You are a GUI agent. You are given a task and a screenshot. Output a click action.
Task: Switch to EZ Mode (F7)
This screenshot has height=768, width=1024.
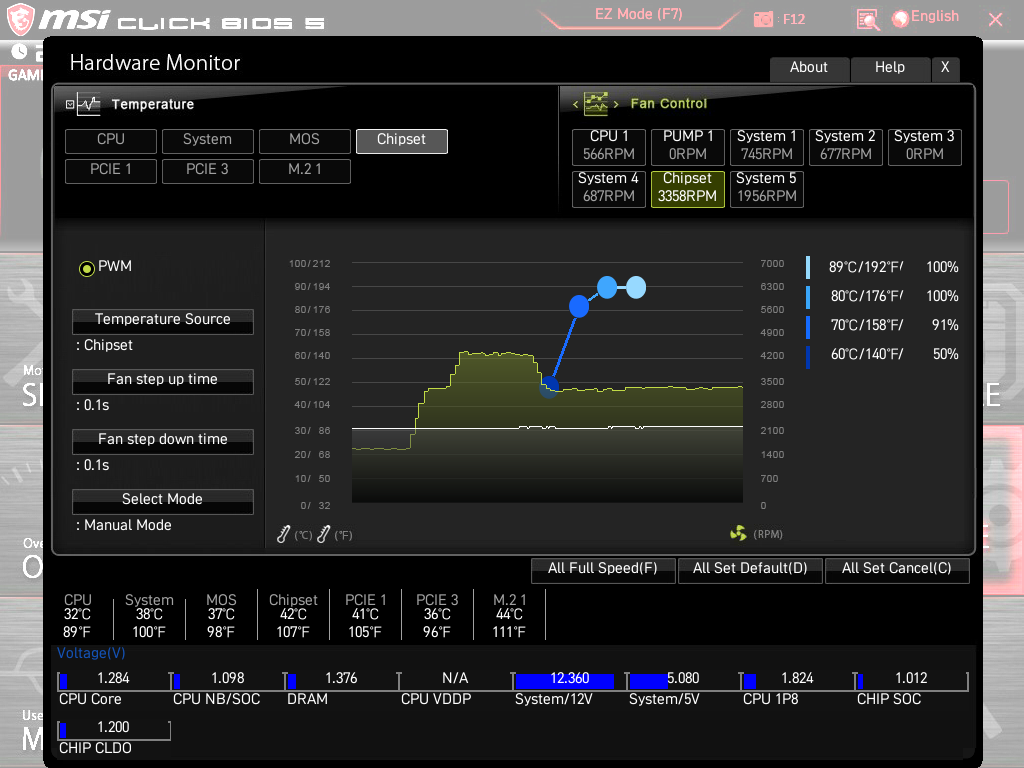639,15
